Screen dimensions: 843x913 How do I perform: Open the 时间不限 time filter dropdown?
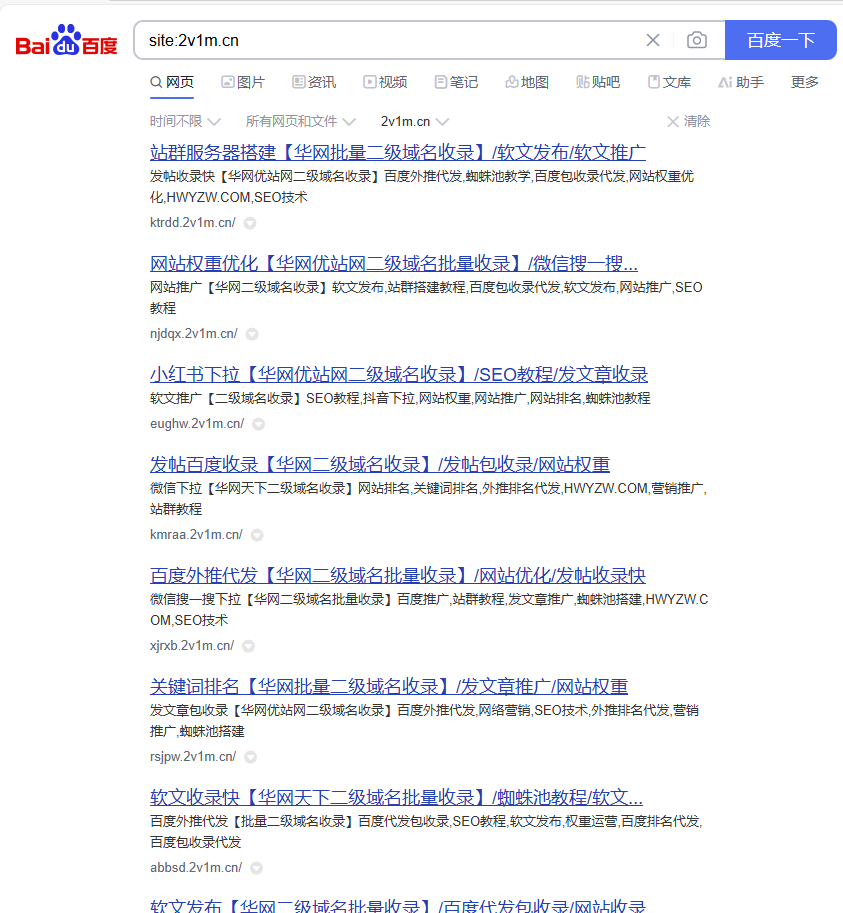tap(185, 121)
